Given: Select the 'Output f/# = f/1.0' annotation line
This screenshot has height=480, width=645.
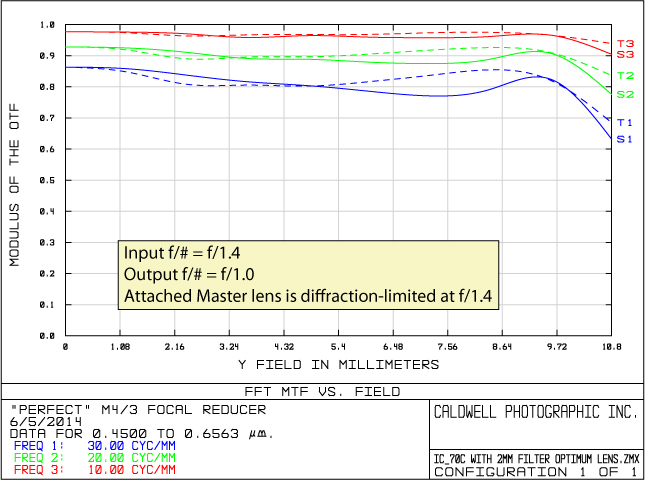Looking at the screenshot, I should (186, 274).
